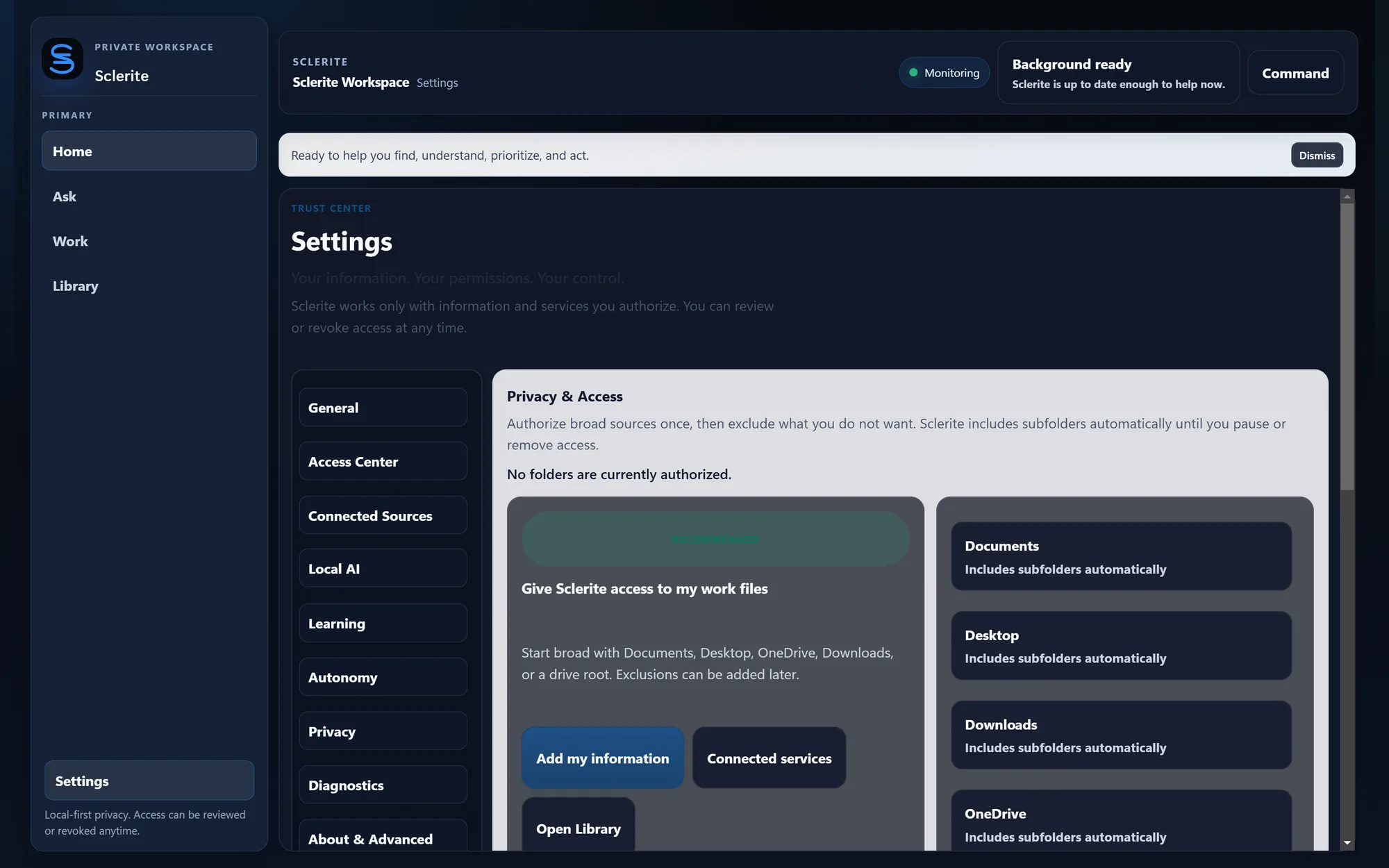Screen dimensions: 1389x868
Task: Click the TRUST CENTER label
Action: coord(331,208)
